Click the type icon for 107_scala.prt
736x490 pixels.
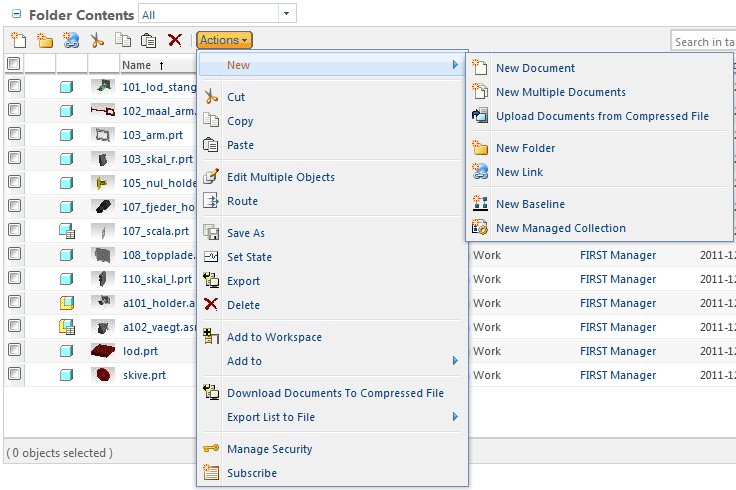(67, 231)
